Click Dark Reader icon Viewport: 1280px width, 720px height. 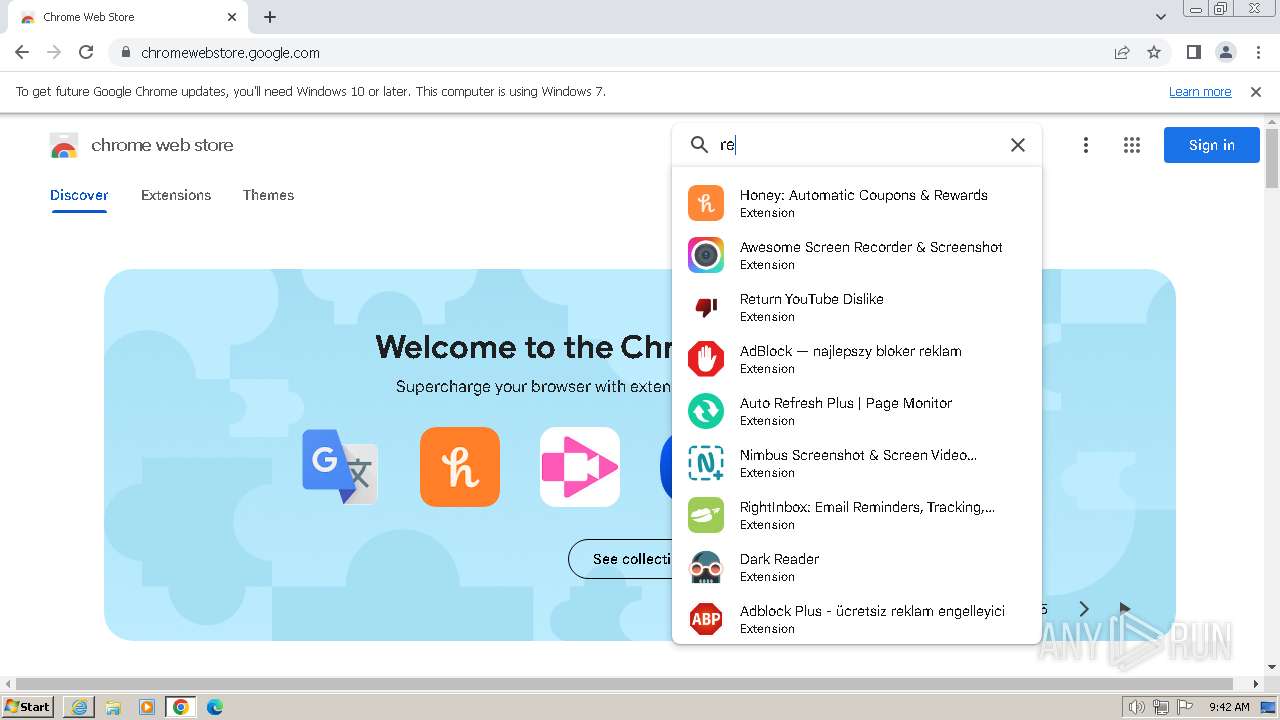pos(706,567)
